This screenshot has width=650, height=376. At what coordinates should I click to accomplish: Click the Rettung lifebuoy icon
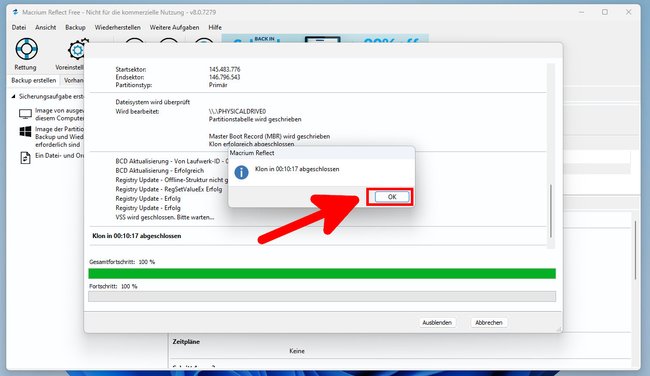click(x=26, y=49)
